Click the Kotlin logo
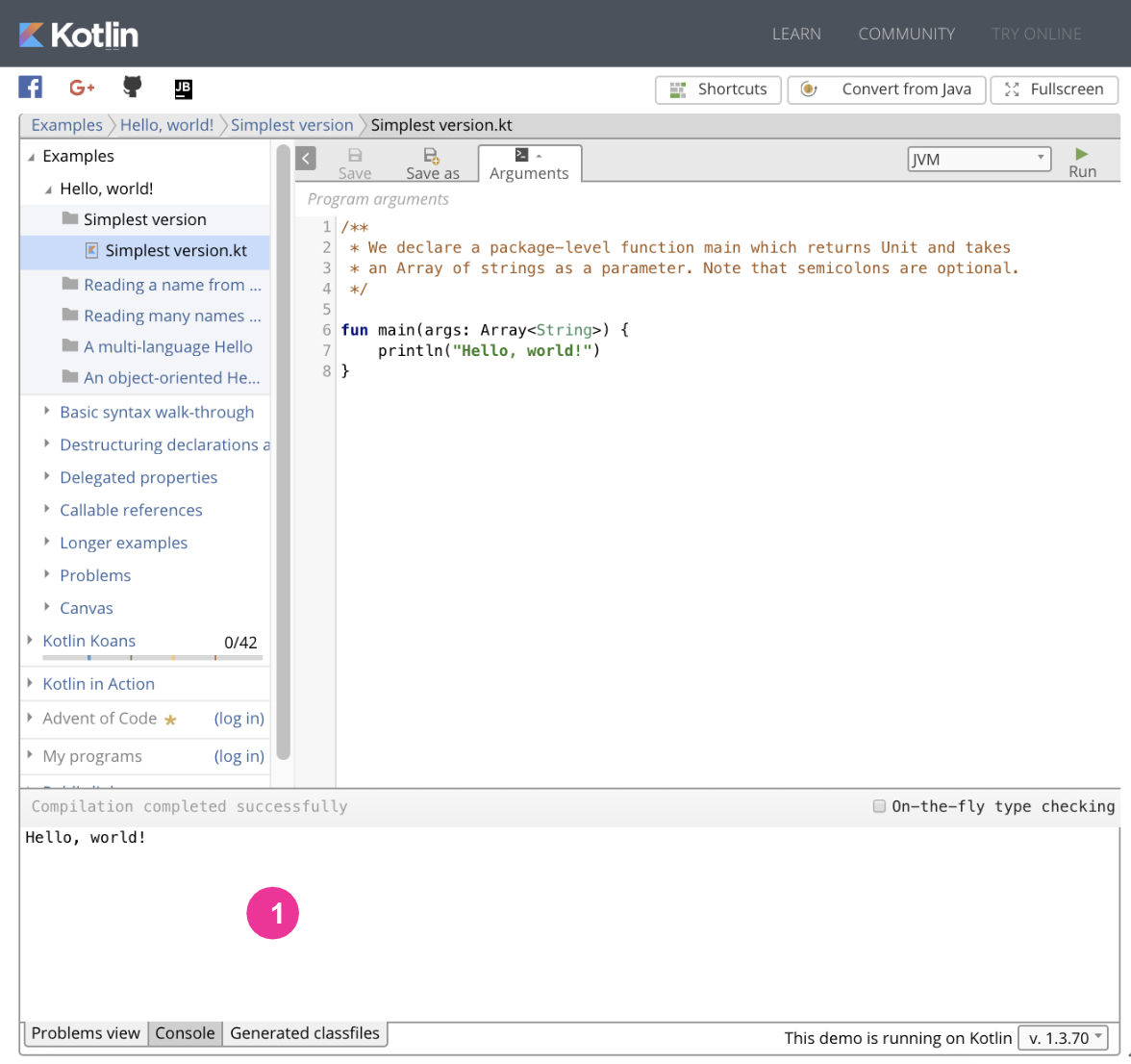The image size is (1131, 1064). (x=79, y=35)
